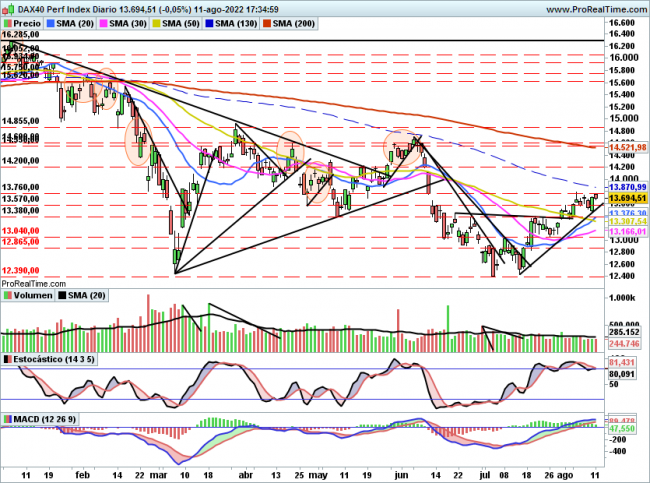Click the 14.855,00 resistance level label

coord(21,121)
